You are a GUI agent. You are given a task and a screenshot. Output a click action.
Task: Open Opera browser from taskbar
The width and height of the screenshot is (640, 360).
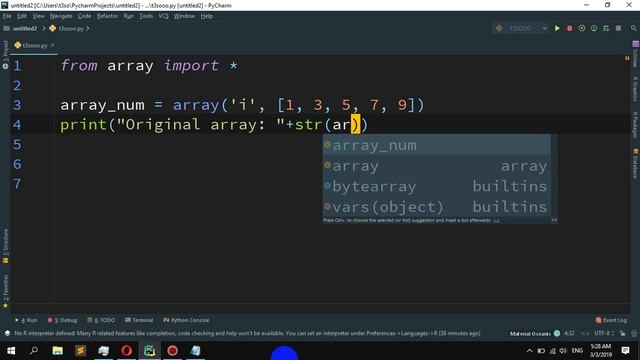point(127,351)
